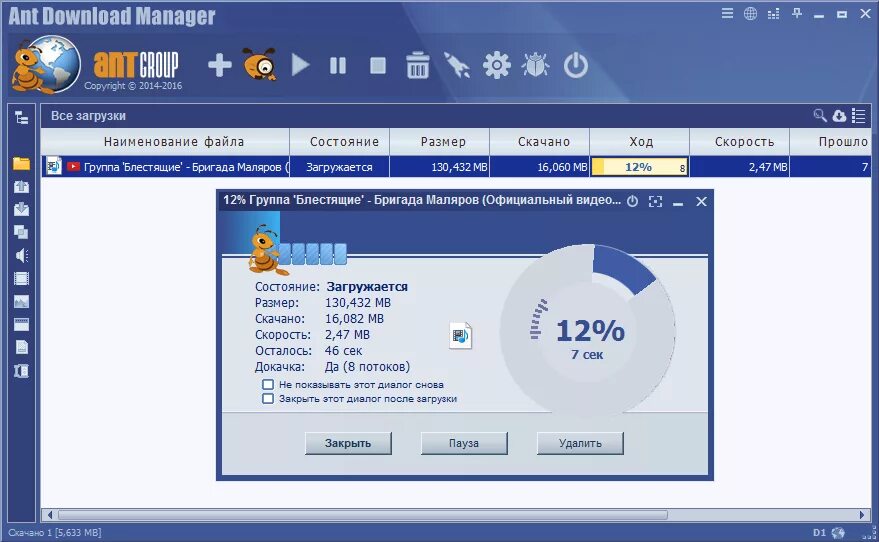Click the horizontal scrollbar left arrow

[50, 515]
